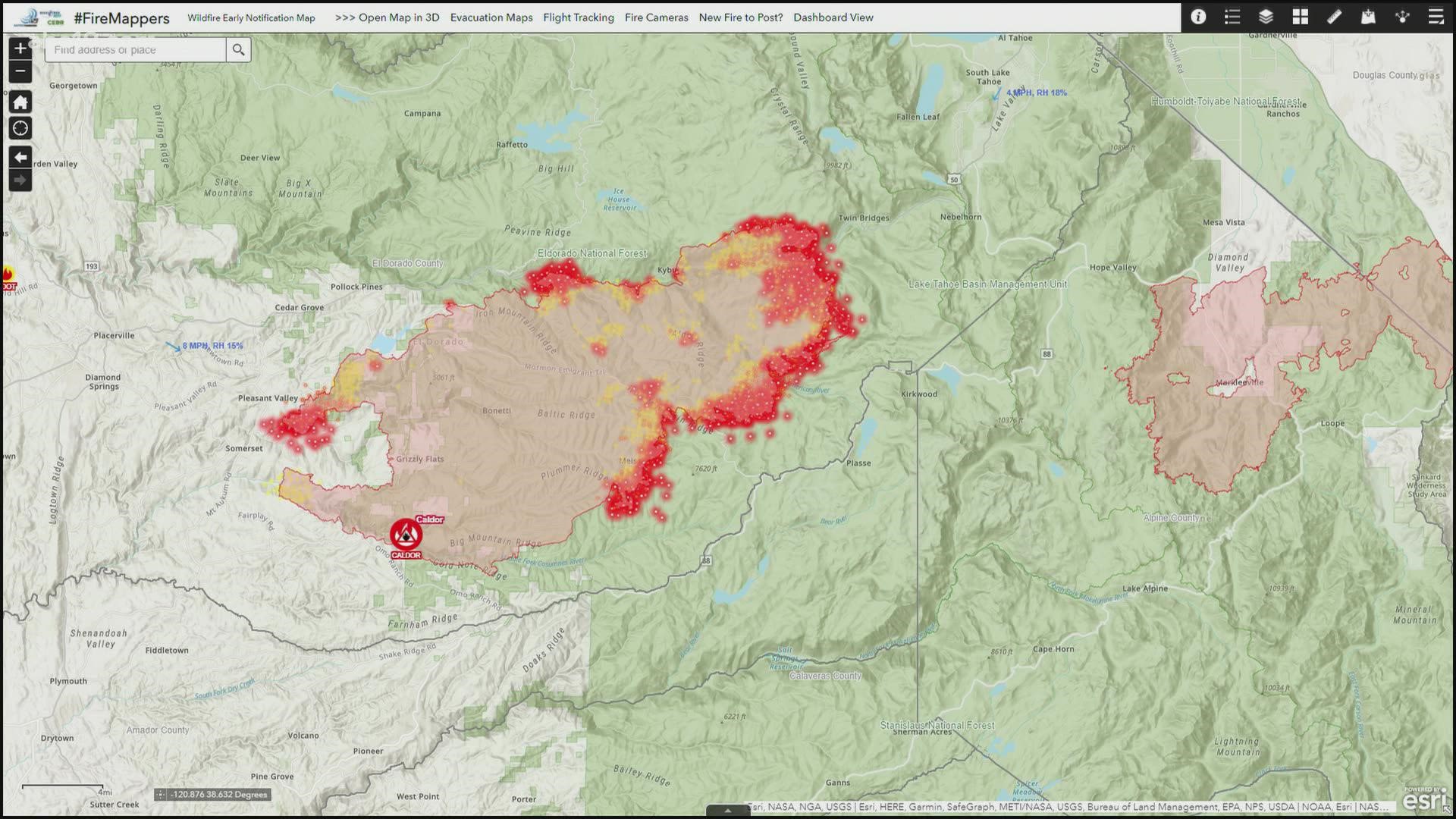Open Evacuation Maps link
The height and width of the screenshot is (819, 1456).
click(491, 17)
